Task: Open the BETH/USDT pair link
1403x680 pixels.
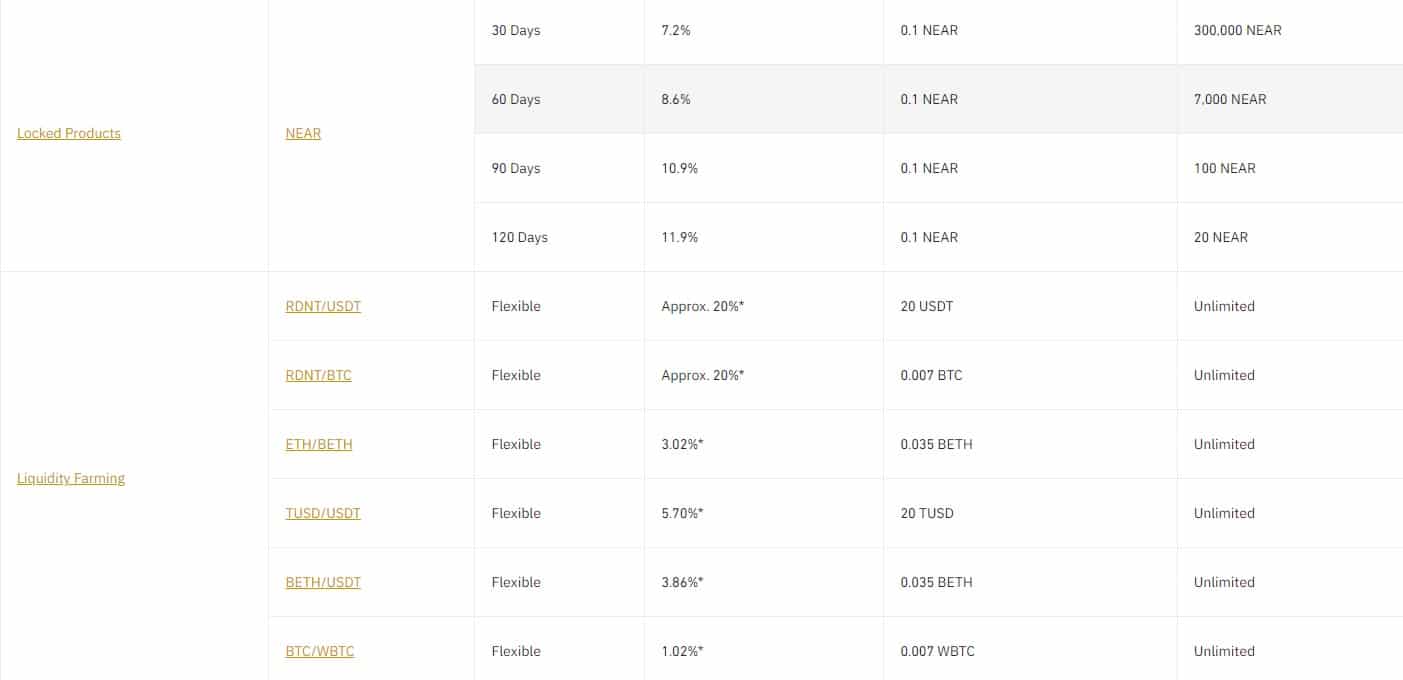Action: 323,582
